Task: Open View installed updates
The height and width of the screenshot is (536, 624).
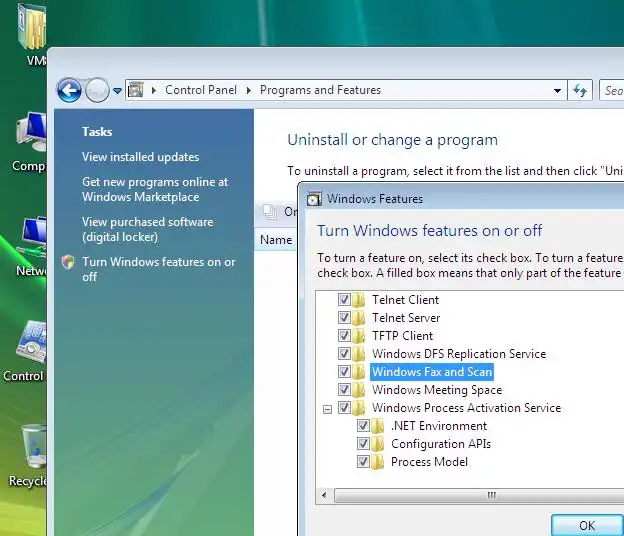Action: (140, 157)
